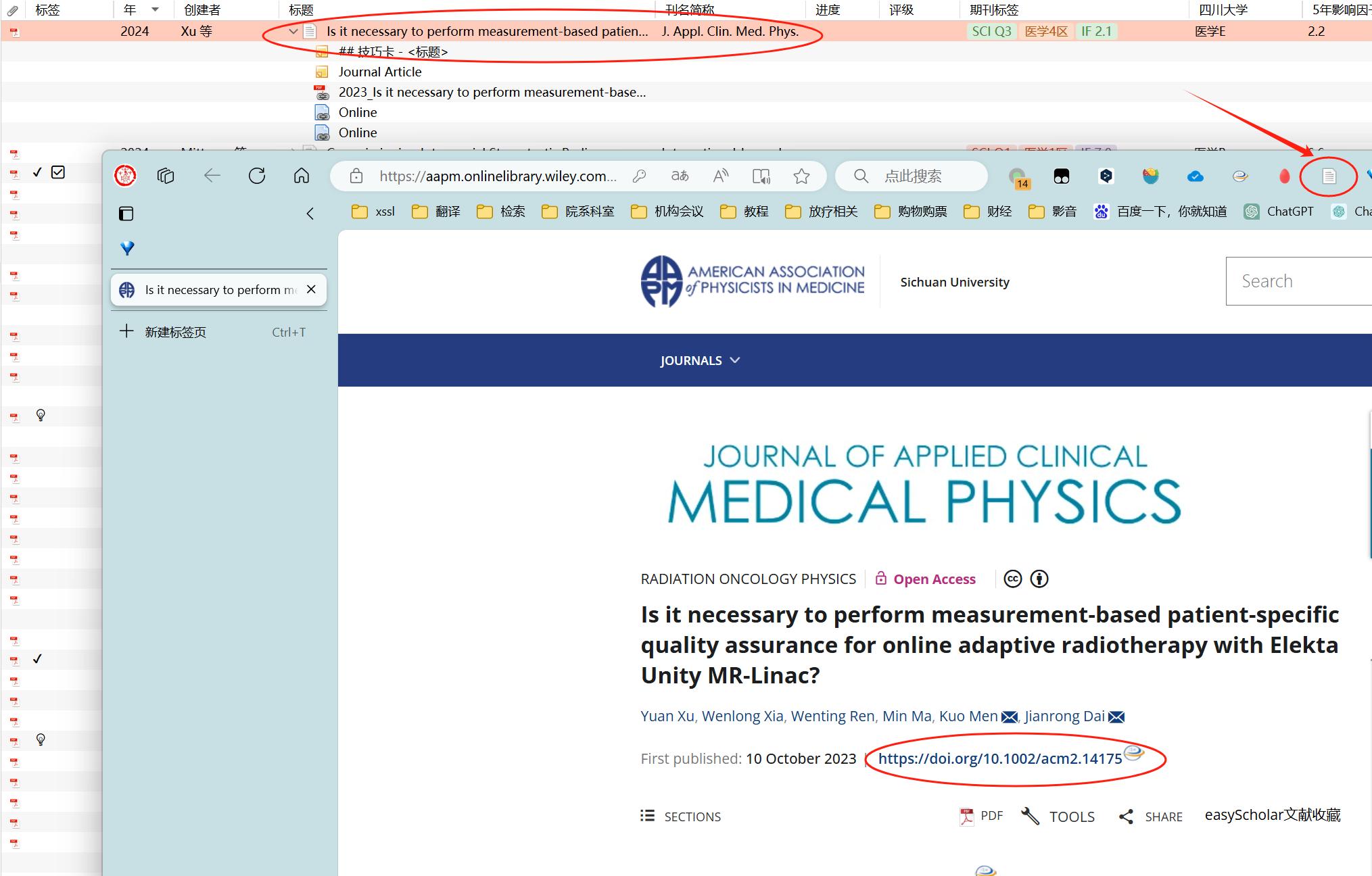
Task: Click the favorites star icon
Action: [801, 176]
